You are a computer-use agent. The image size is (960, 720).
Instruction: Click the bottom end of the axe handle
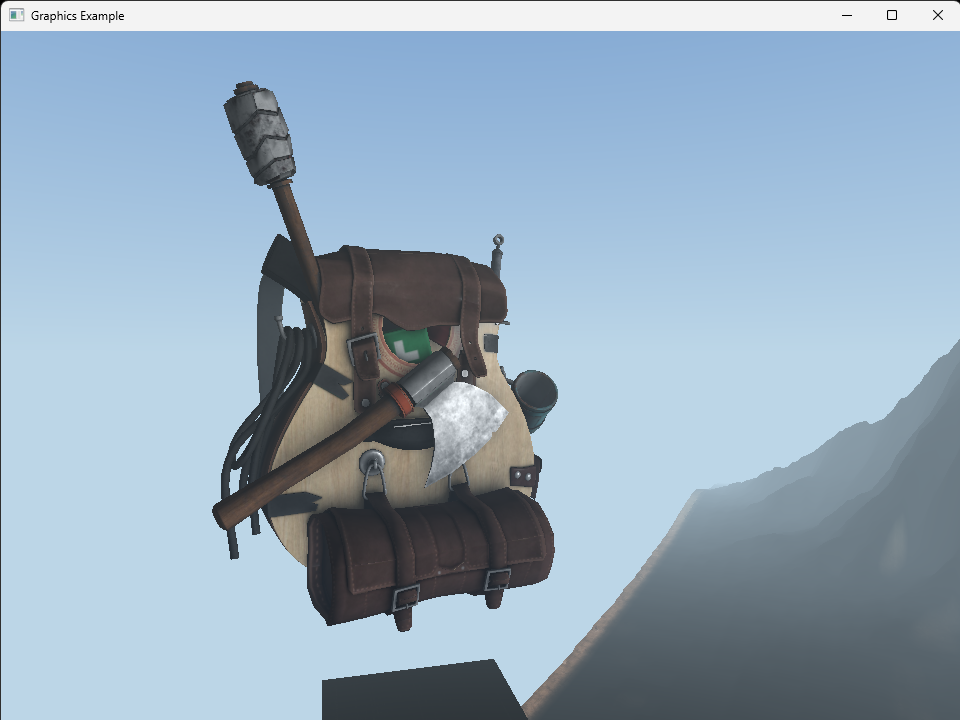(225, 517)
